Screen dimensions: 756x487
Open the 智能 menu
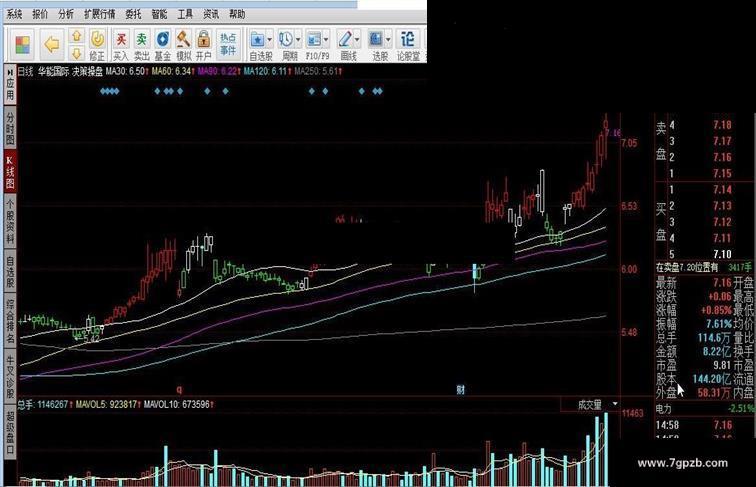click(x=160, y=15)
